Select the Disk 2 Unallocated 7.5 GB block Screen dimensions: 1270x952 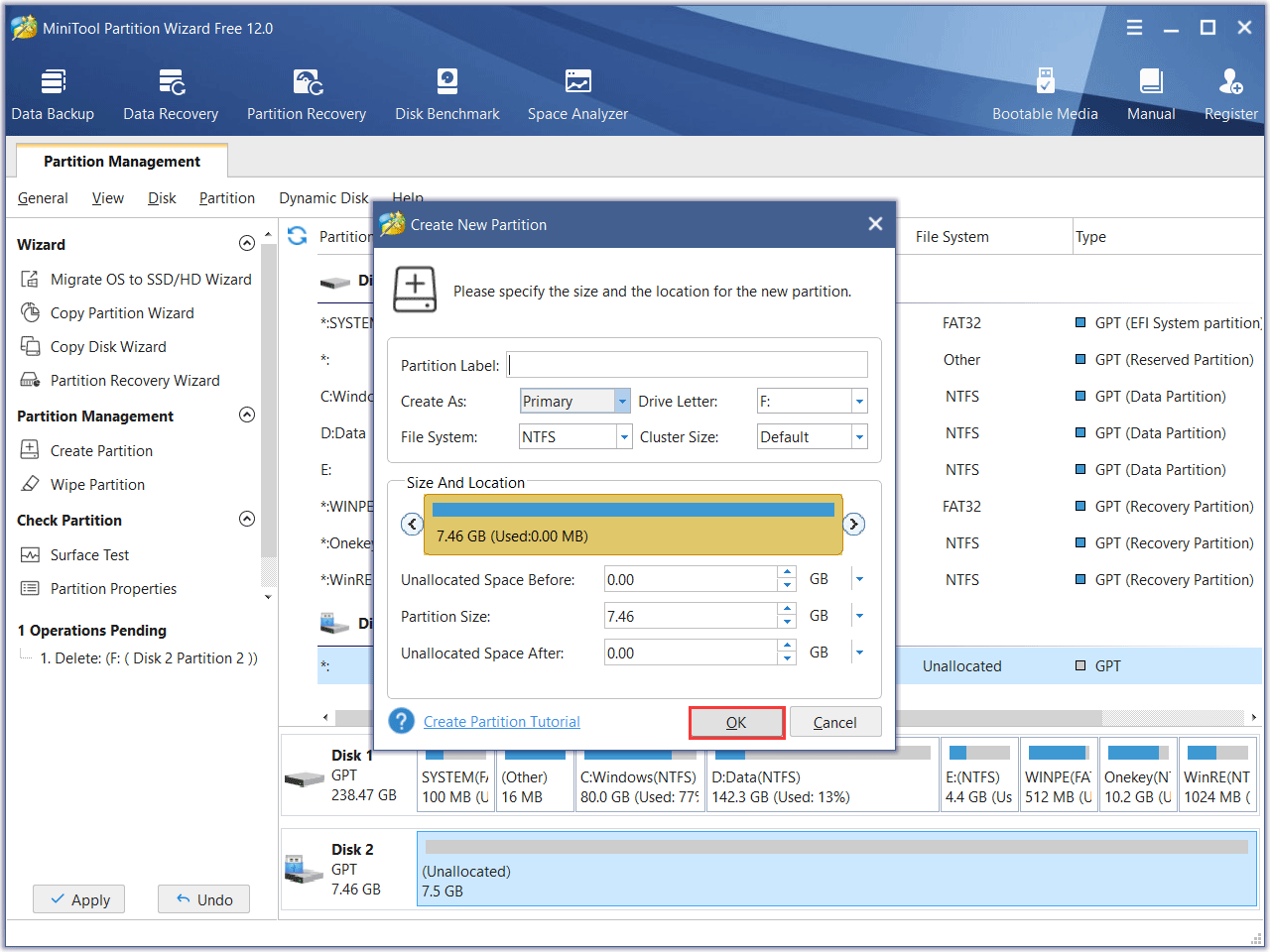836,869
